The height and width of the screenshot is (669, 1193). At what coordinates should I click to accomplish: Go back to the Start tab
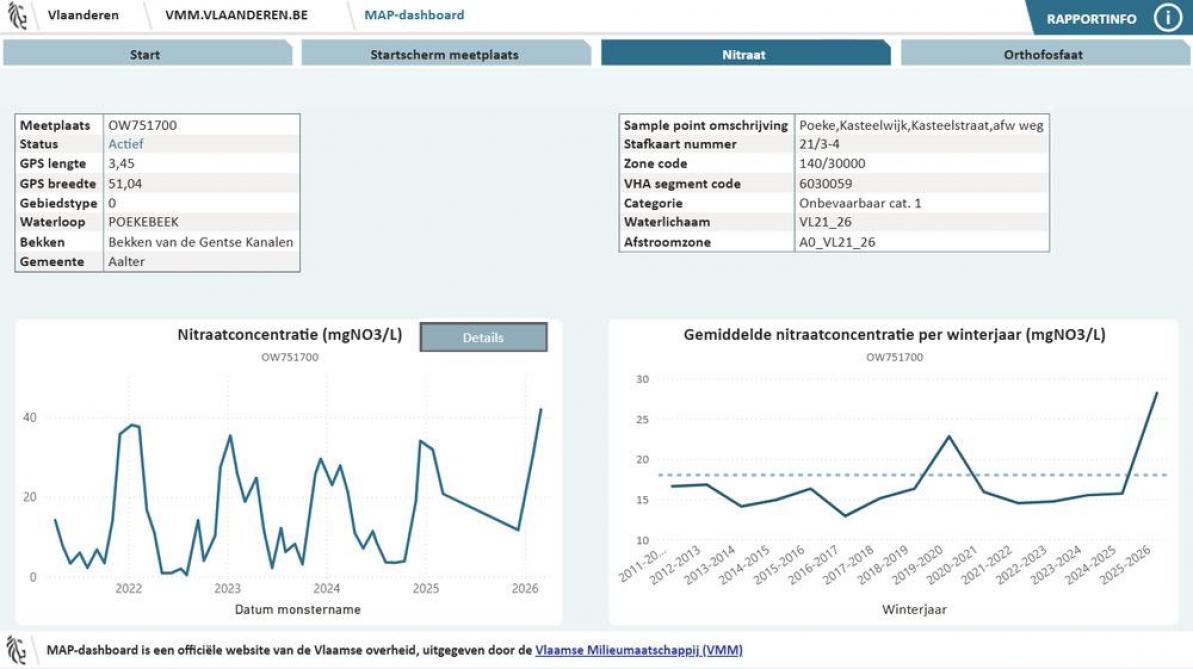[144, 53]
